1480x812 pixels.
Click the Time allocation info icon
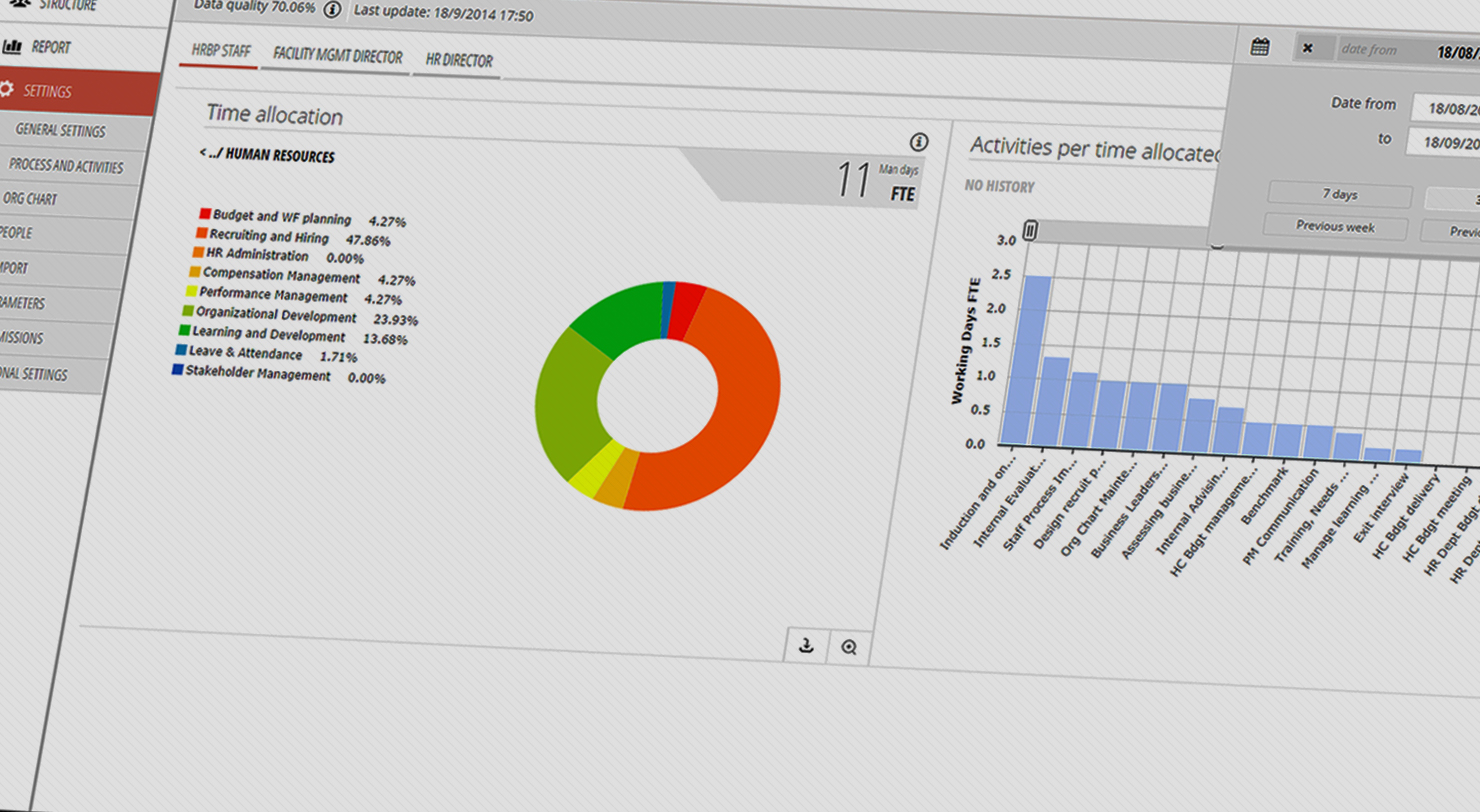pyautogui.click(x=919, y=142)
